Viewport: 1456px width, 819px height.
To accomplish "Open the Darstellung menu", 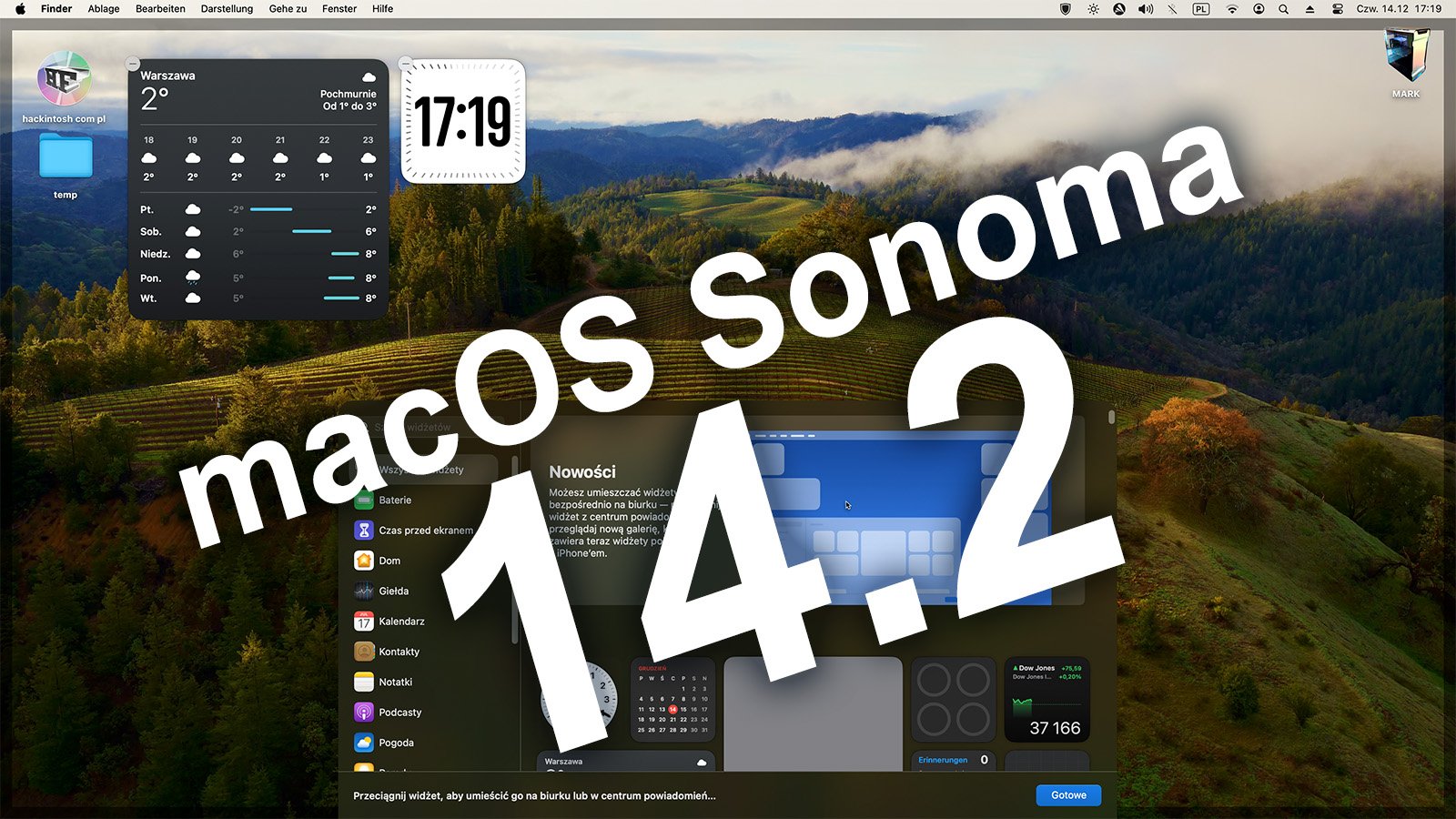I will [x=227, y=9].
